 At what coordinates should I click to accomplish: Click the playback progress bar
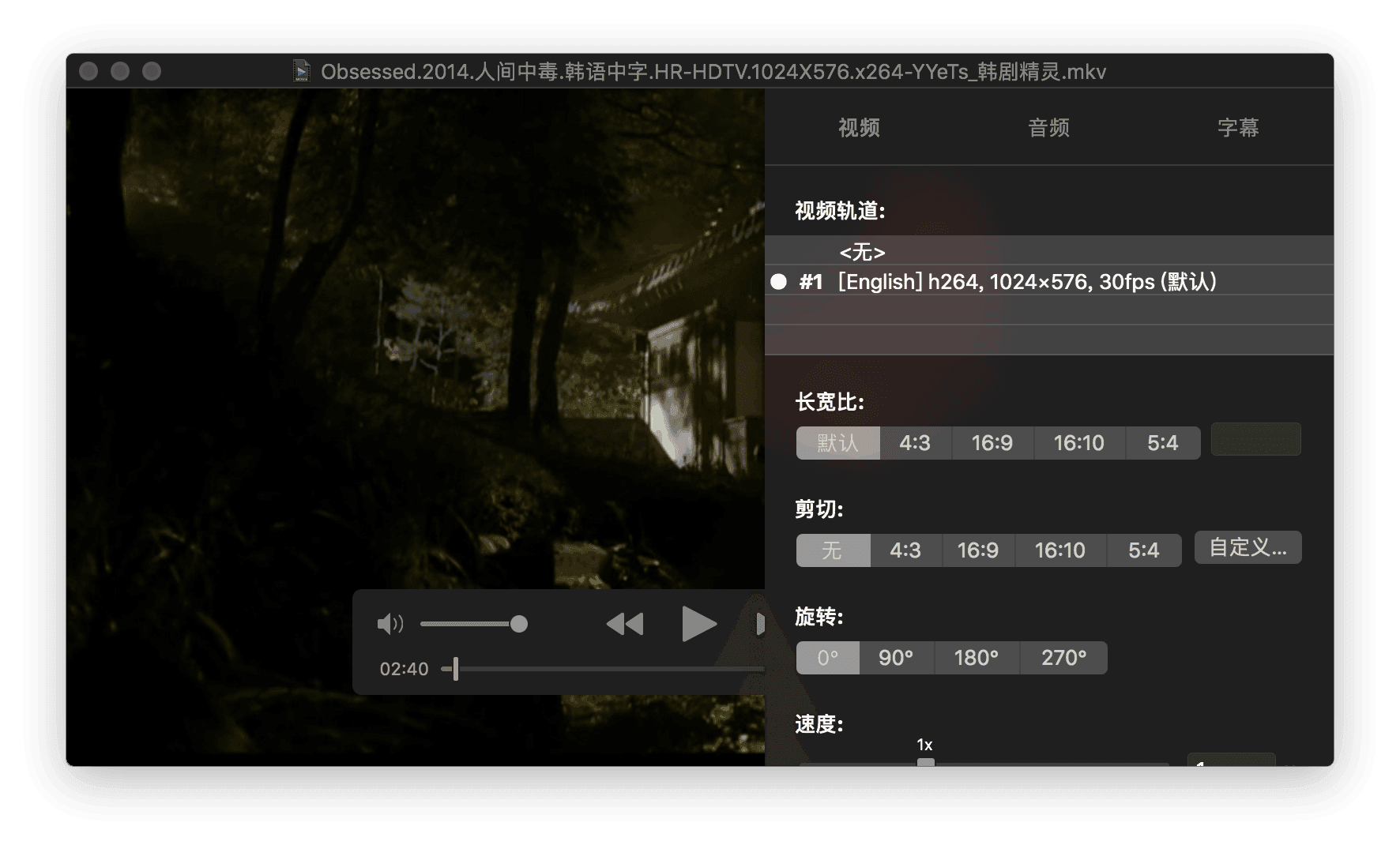(x=604, y=669)
